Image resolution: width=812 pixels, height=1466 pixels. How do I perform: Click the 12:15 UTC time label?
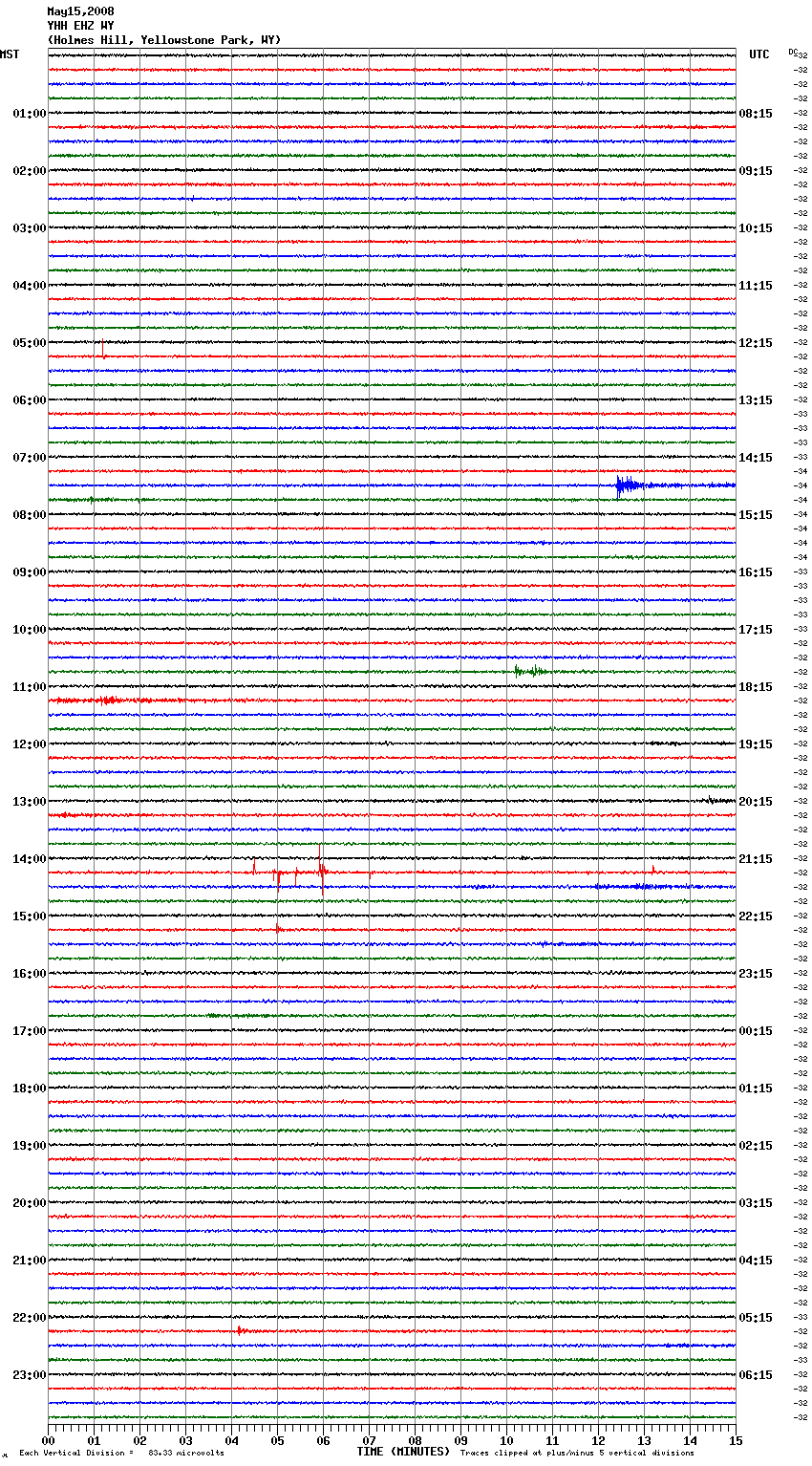[x=756, y=343]
